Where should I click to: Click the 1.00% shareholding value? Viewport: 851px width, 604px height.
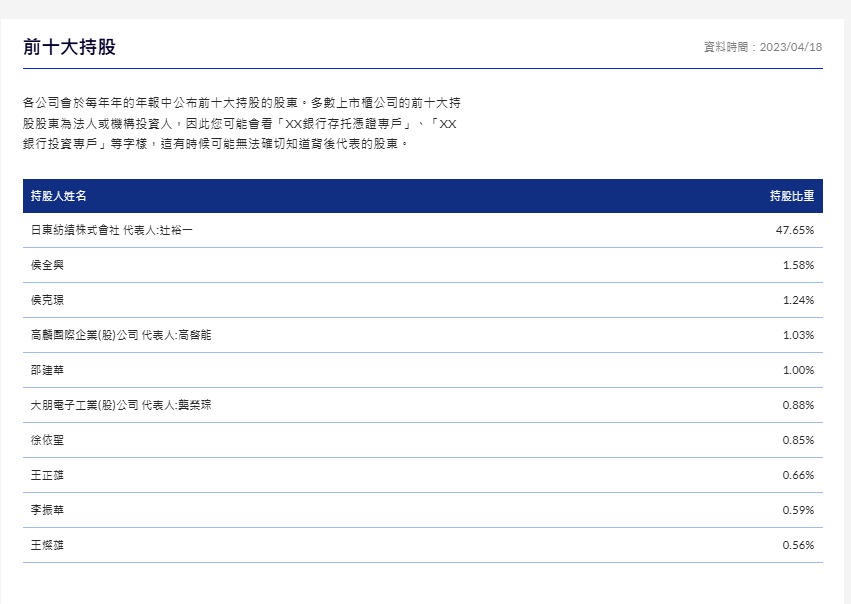tap(798, 370)
